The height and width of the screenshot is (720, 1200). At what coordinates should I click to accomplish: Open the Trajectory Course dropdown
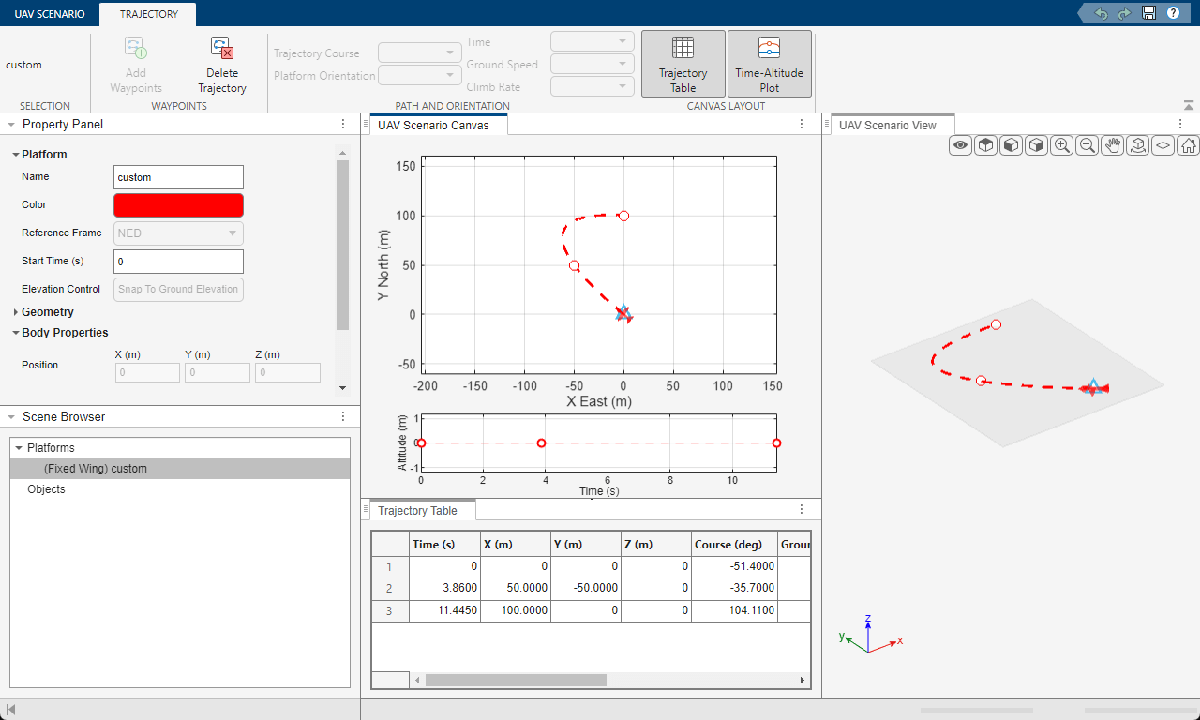(419, 52)
